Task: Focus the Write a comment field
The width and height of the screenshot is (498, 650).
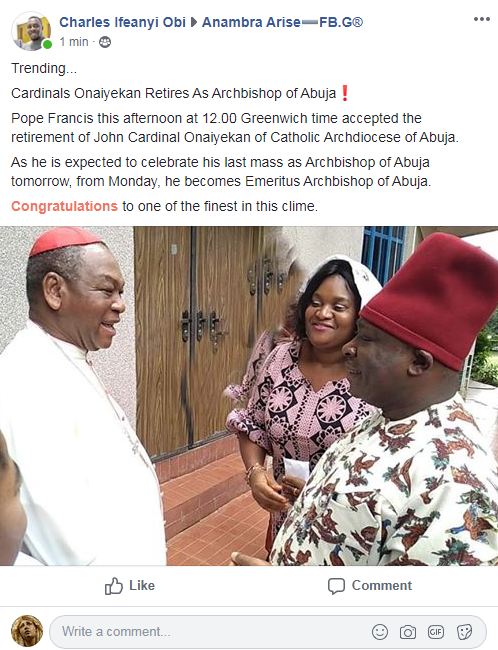Action: (x=267, y=632)
